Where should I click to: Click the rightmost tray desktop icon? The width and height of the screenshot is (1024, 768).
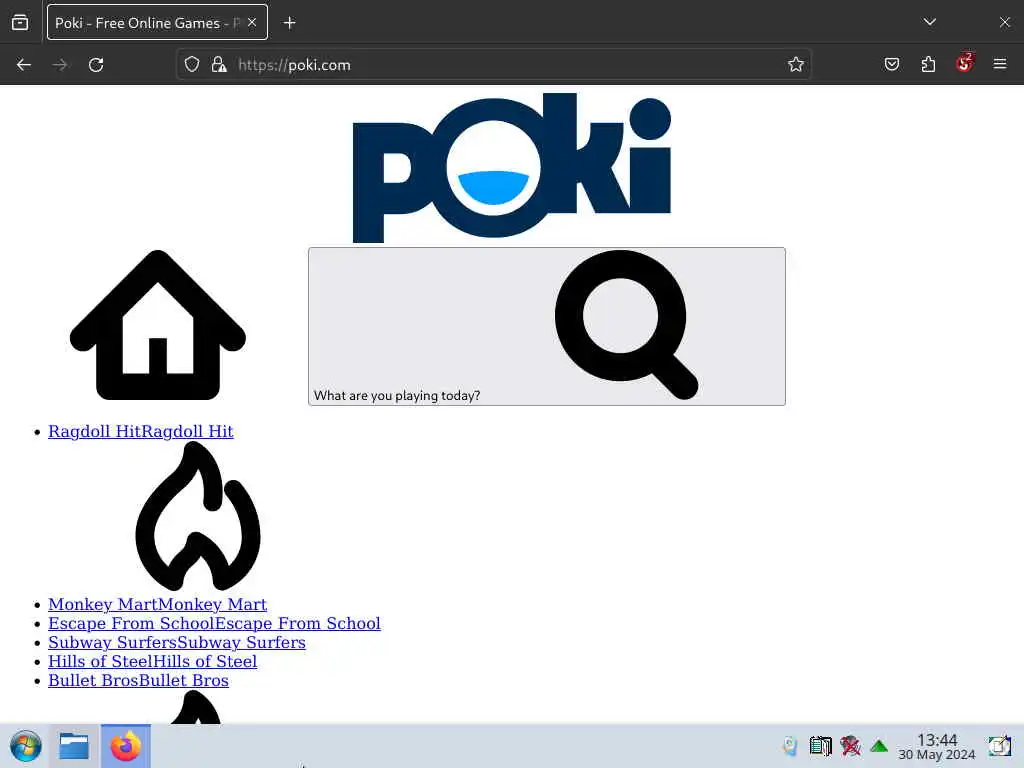point(999,746)
